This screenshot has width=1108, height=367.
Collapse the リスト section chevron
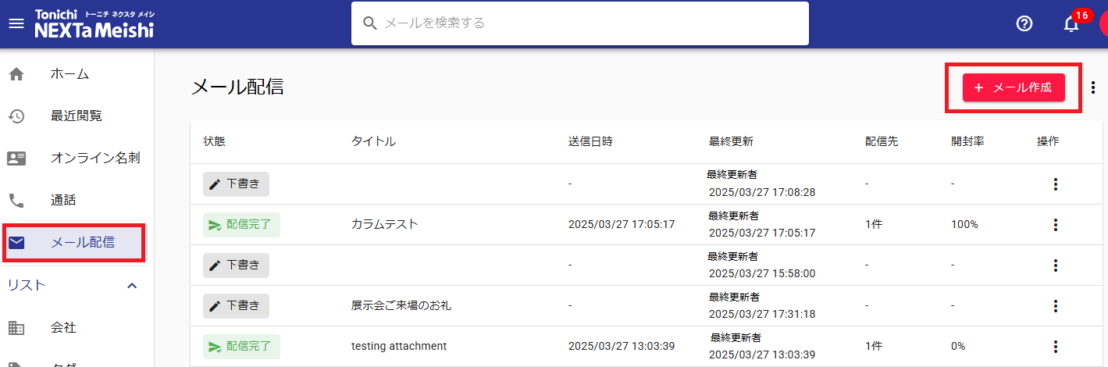coord(131,286)
